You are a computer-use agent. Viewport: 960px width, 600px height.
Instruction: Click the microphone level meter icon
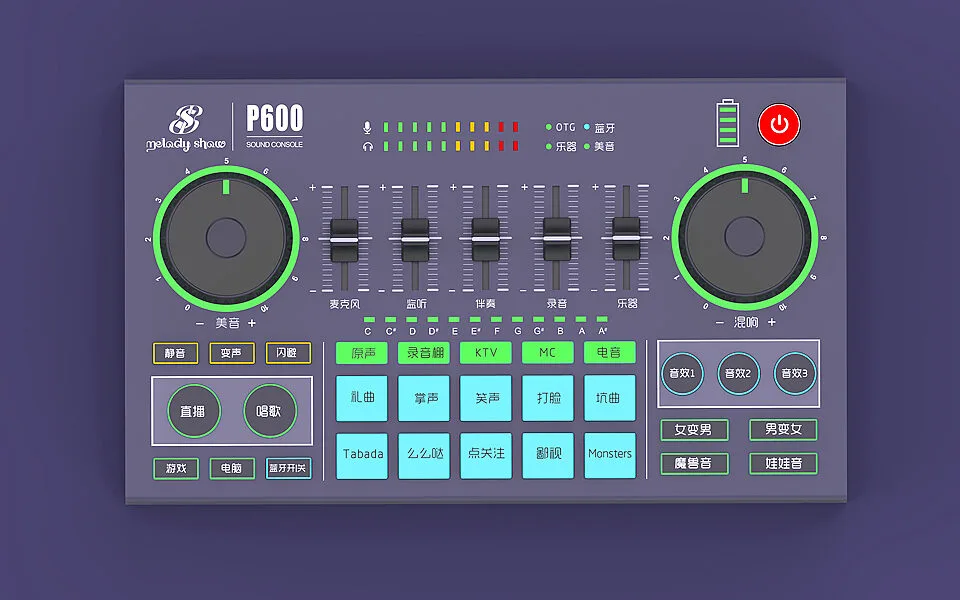[367, 127]
